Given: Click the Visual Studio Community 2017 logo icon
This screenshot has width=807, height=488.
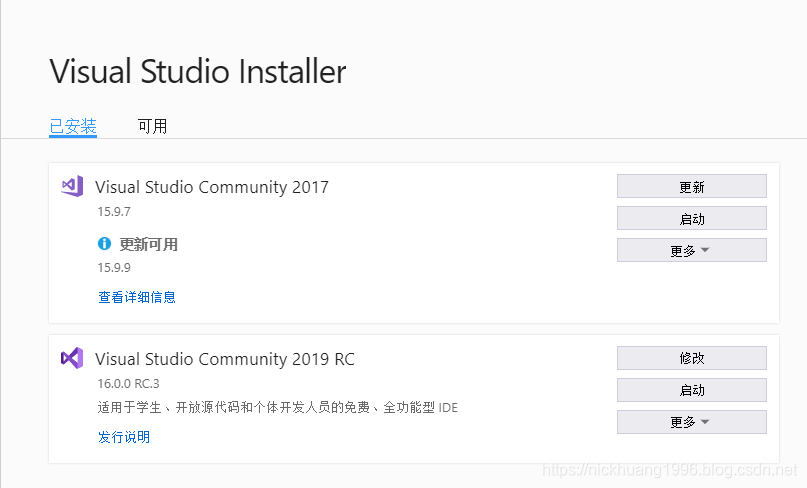Looking at the screenshot, I should pyautogui.click(x=72, y=186).
